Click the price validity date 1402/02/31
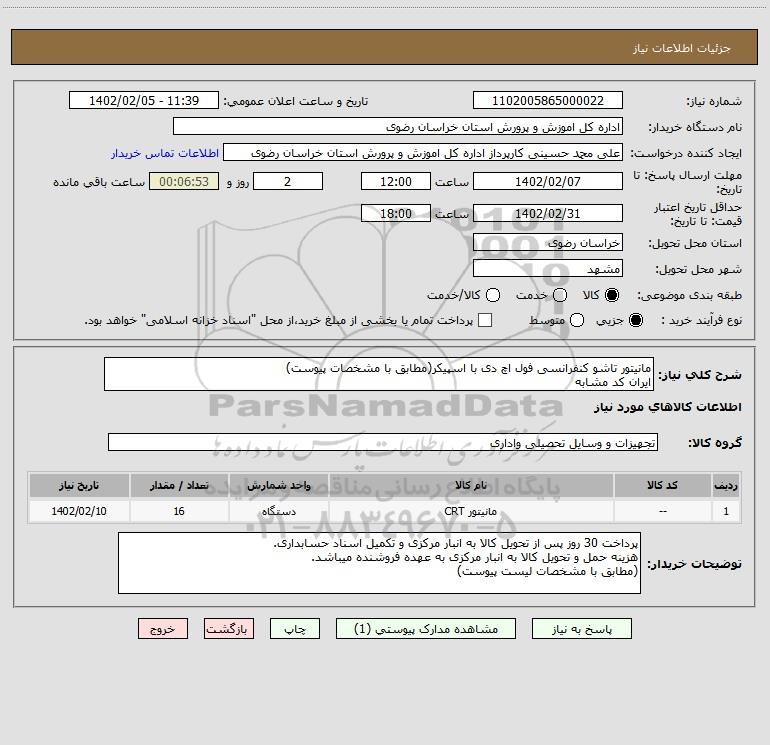The width and height of the screenshot is (770, 745). 548,213
